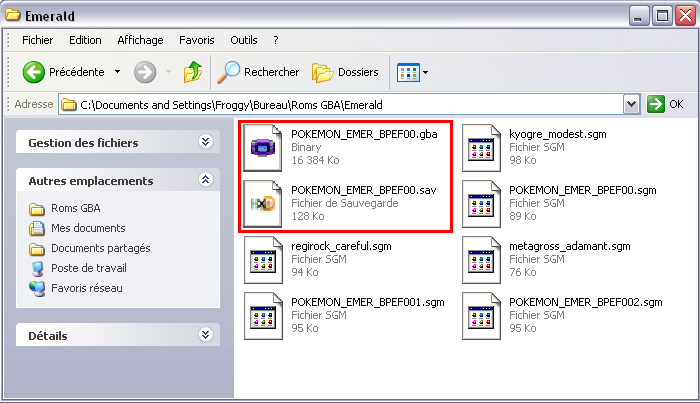Click the POKEMON_EMER_BPEF001.sgm file name
700x403 pixels.
pos(368,302)
